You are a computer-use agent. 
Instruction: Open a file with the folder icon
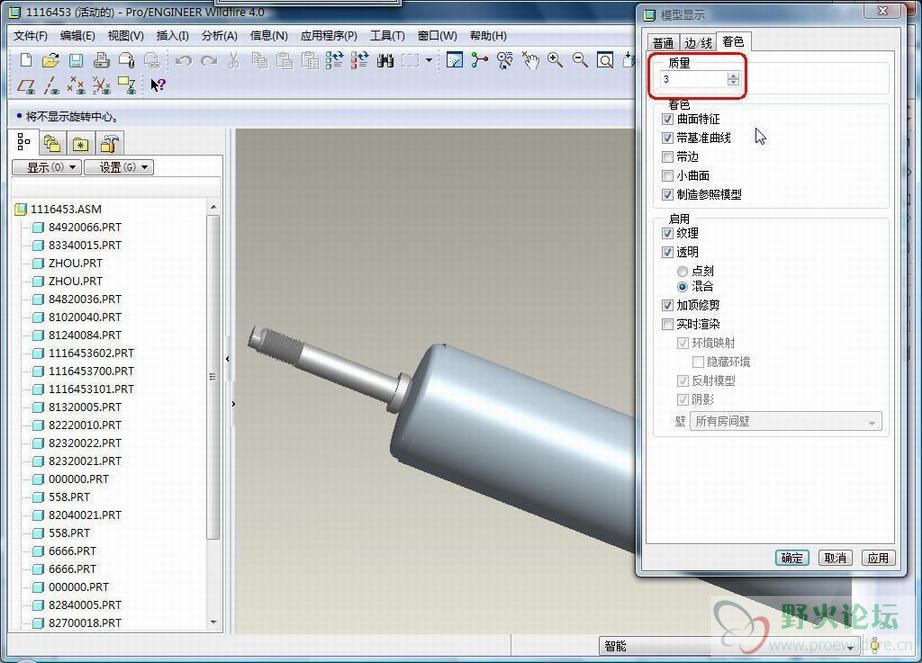pos(51,60)
